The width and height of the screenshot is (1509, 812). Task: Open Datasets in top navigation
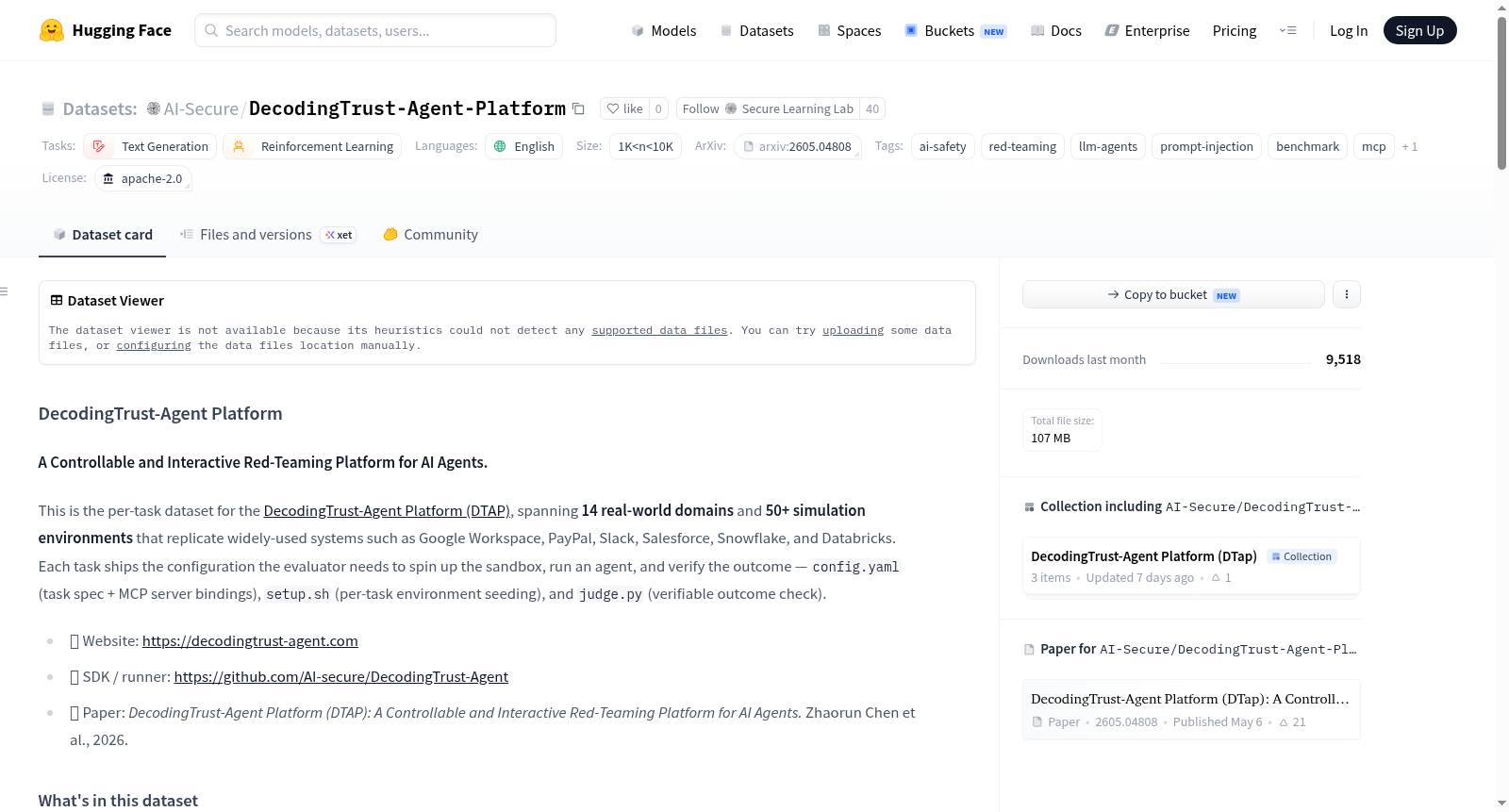[757, 30]
